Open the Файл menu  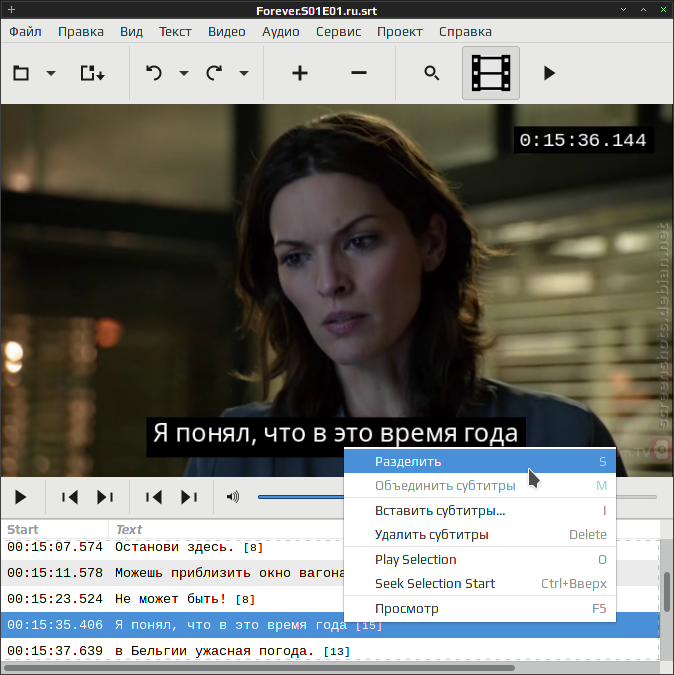(25, 31)
